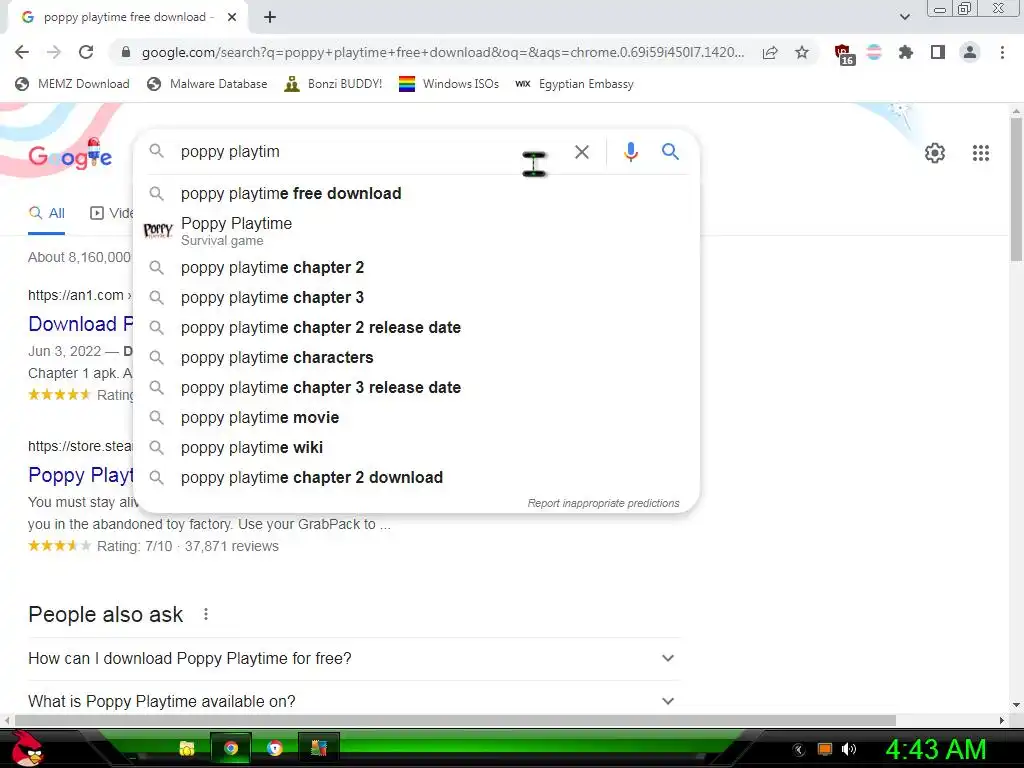Open the Download result from an1.com
Image resolution: width=1024 pixels, height=768 pixels.
pos(80,324)
